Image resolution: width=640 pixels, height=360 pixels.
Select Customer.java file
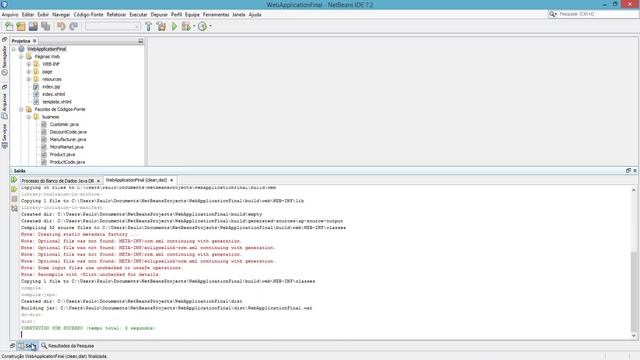point(64,124)
